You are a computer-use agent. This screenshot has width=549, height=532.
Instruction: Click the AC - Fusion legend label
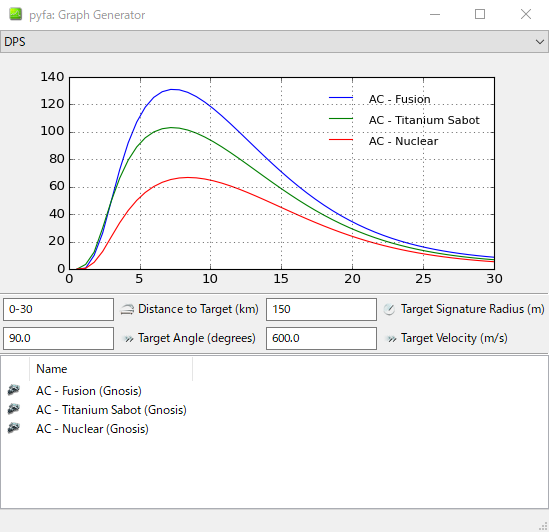(399, 99)
